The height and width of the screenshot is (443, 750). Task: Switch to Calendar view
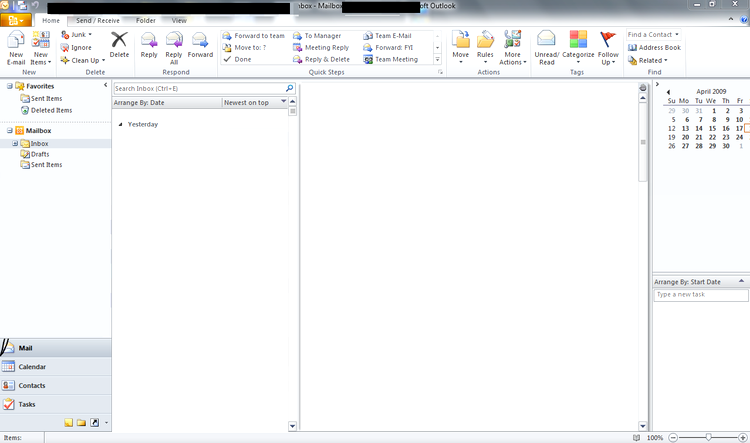tap(55, 366)
